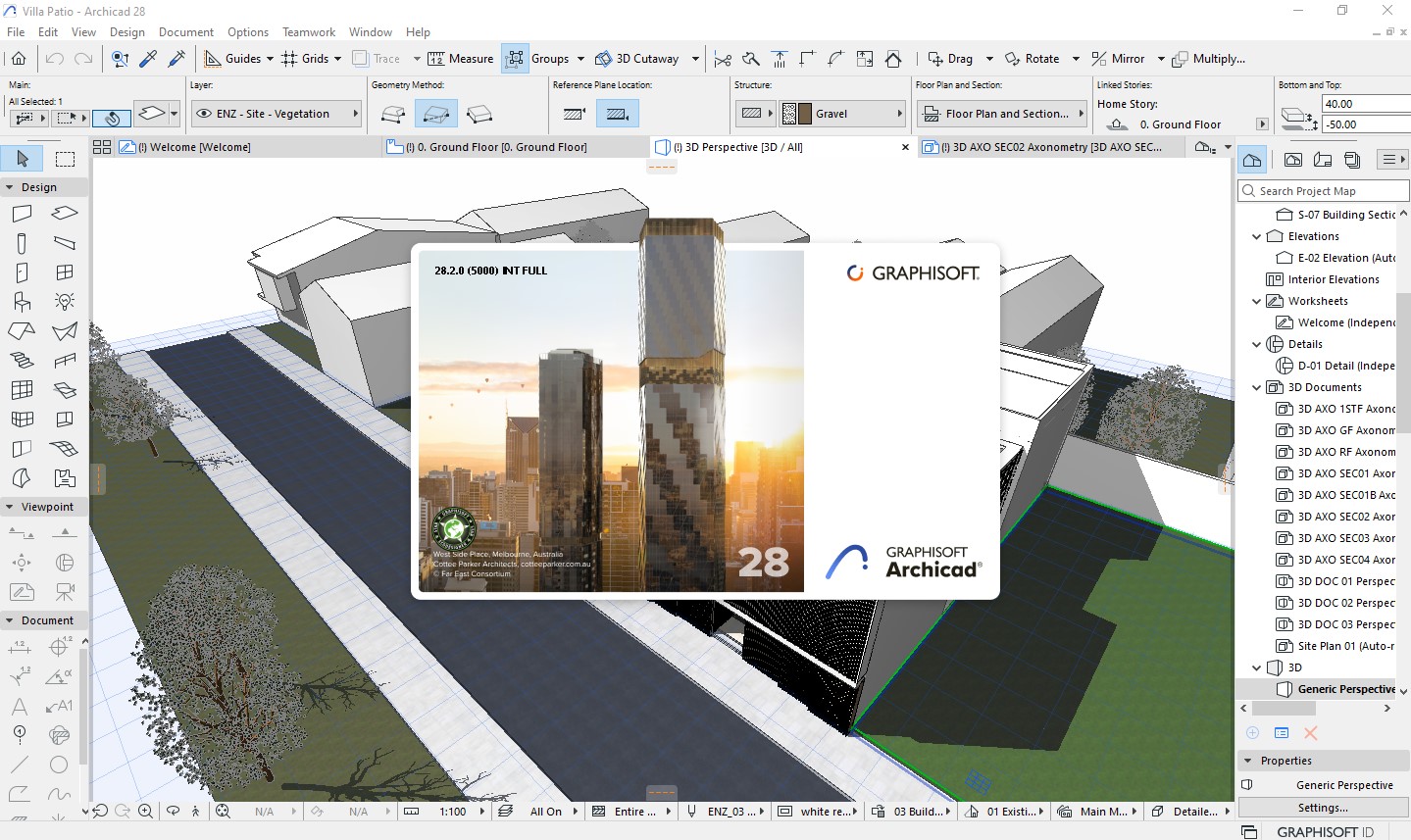1411x840 pixels.
Task: Select the Pick Up Parameters eyedropper
Action: (x=149, y=59)
